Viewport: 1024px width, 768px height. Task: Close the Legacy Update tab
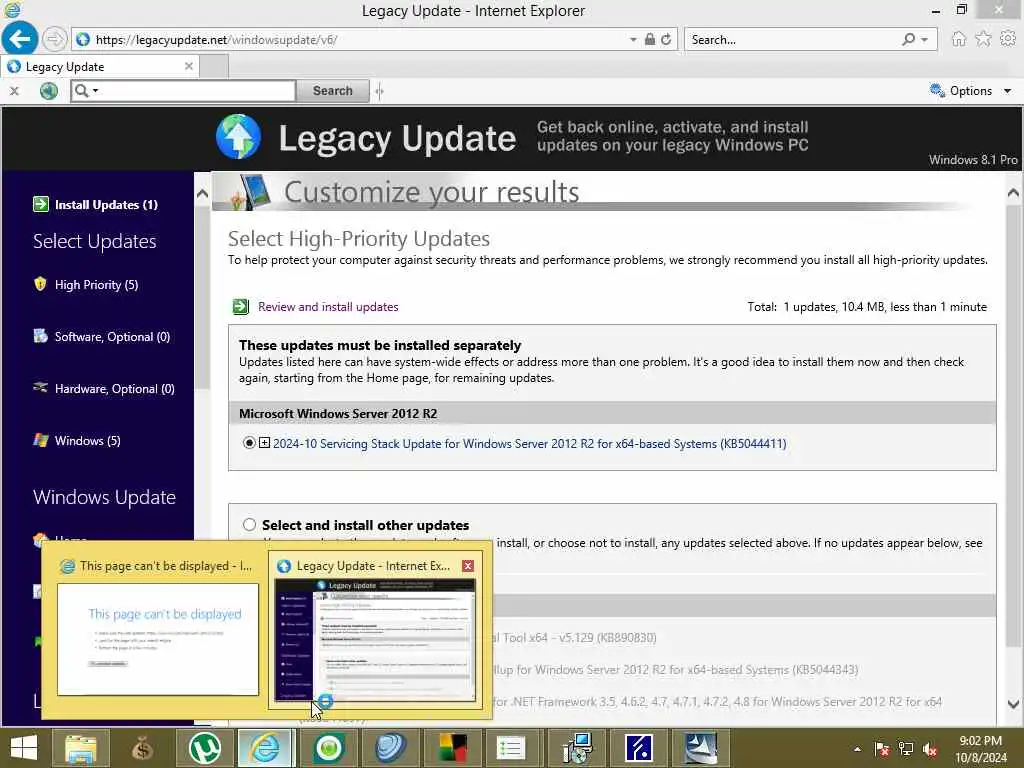coord(189,66)
